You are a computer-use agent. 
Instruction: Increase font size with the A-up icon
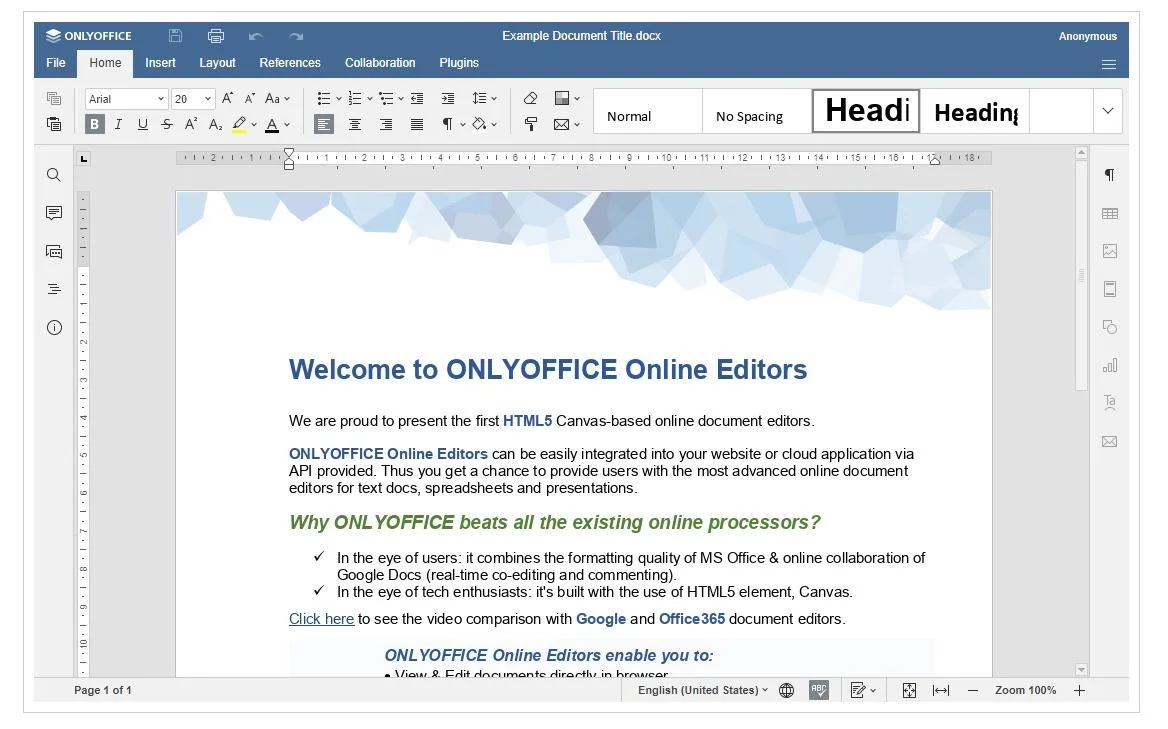click(x=228, y=98)
